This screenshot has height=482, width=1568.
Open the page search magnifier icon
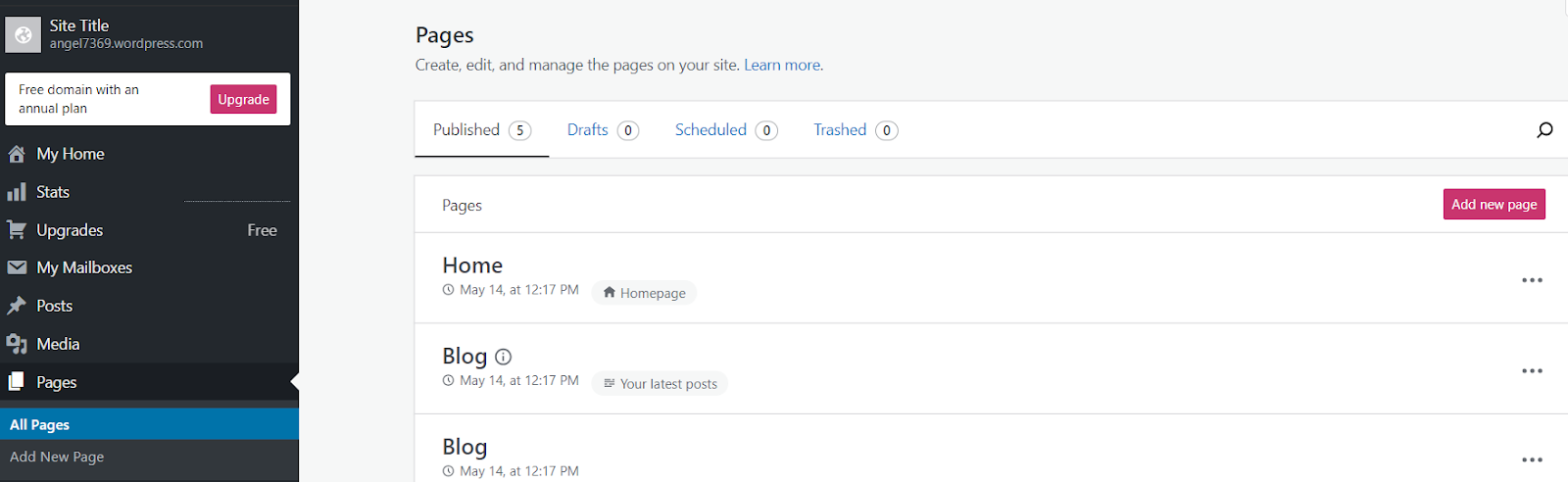click(x=1544, y=129)
